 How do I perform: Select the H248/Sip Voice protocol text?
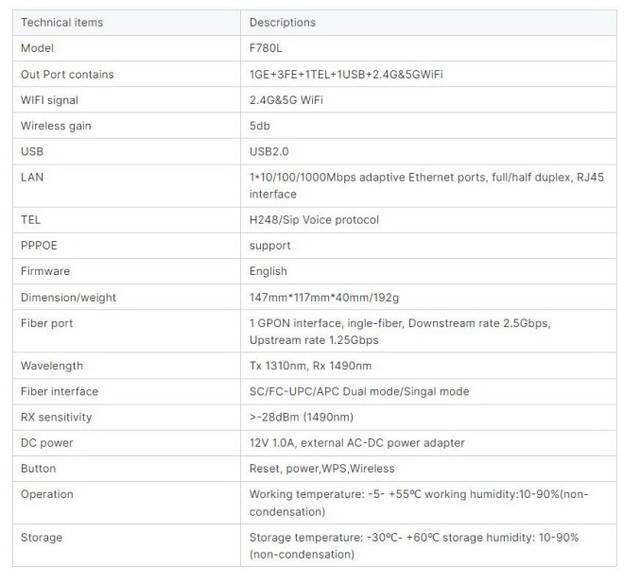tap(313, 220)
